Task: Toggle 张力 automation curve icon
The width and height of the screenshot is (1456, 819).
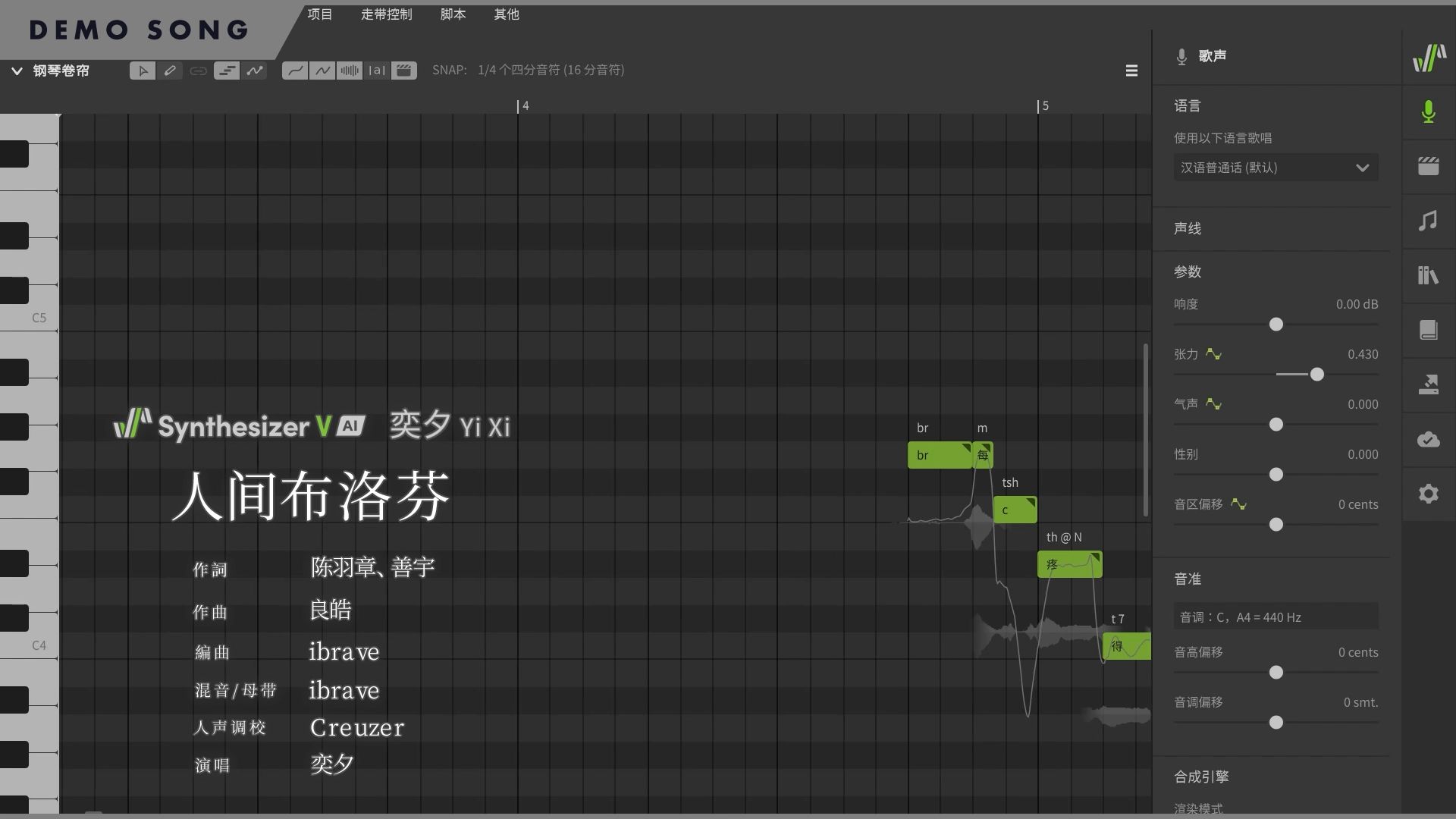Action: pyautogui.click(x=1213, y=354)
